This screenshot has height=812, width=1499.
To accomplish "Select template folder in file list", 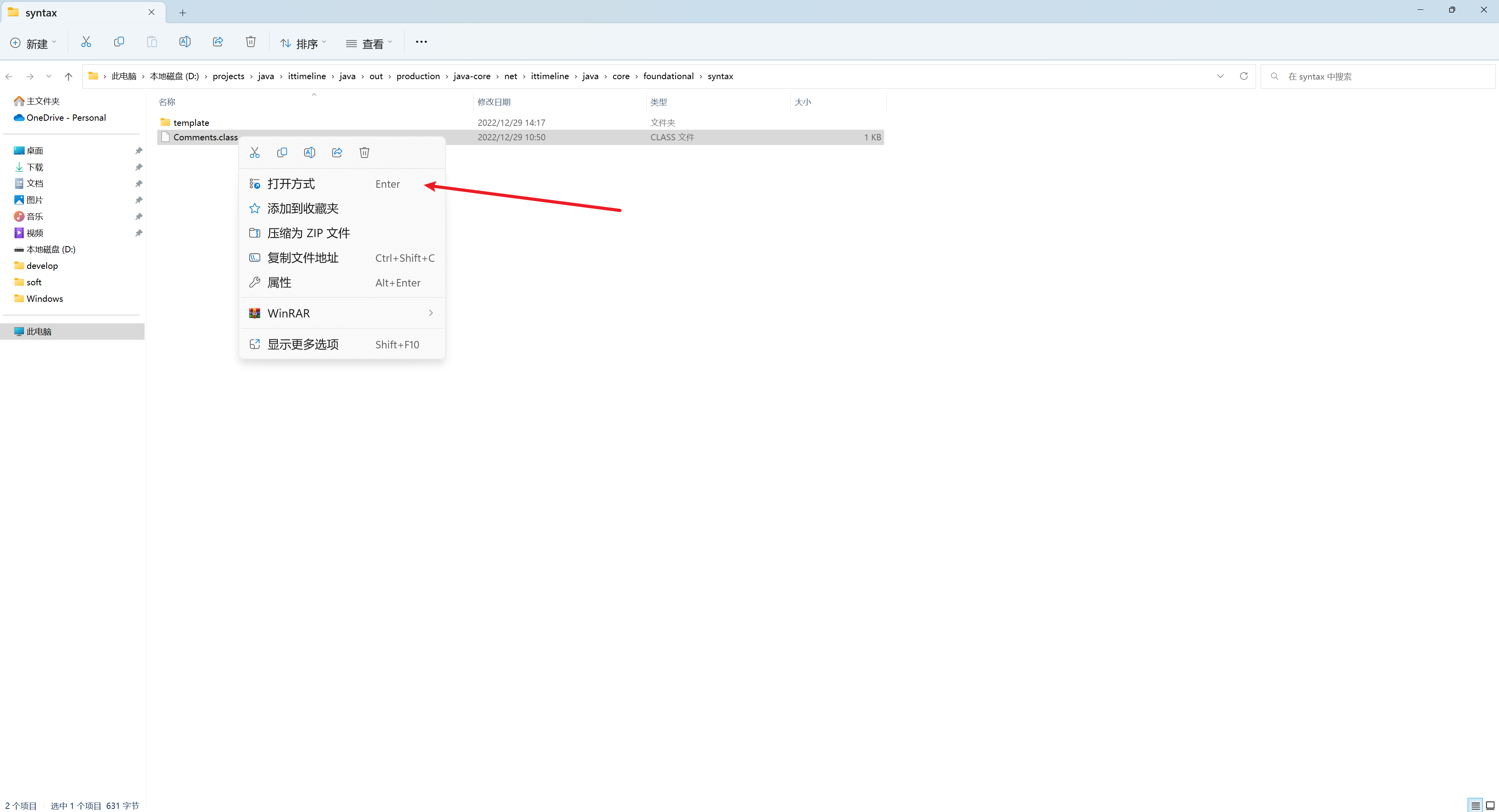I will coord(192,122).
